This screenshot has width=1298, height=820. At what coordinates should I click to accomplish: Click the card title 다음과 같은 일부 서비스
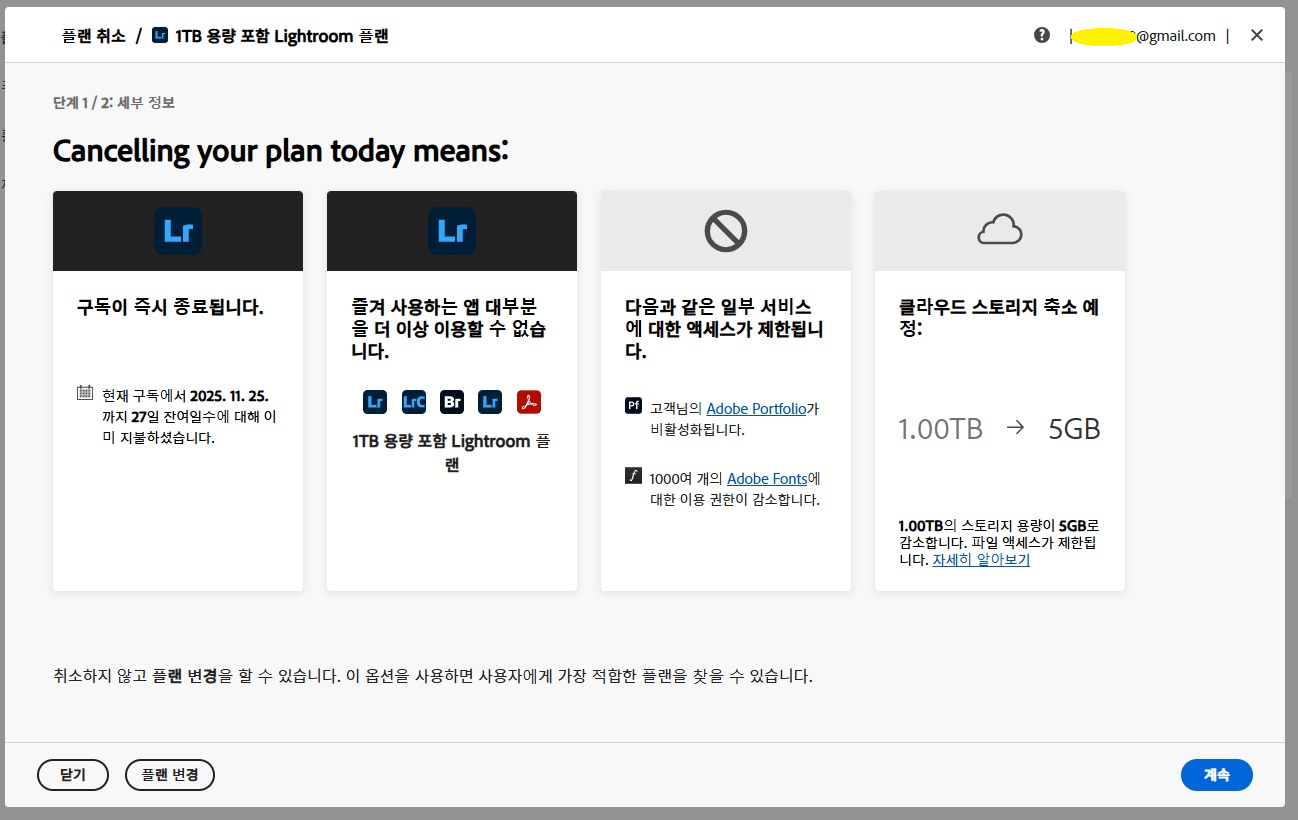724,329
